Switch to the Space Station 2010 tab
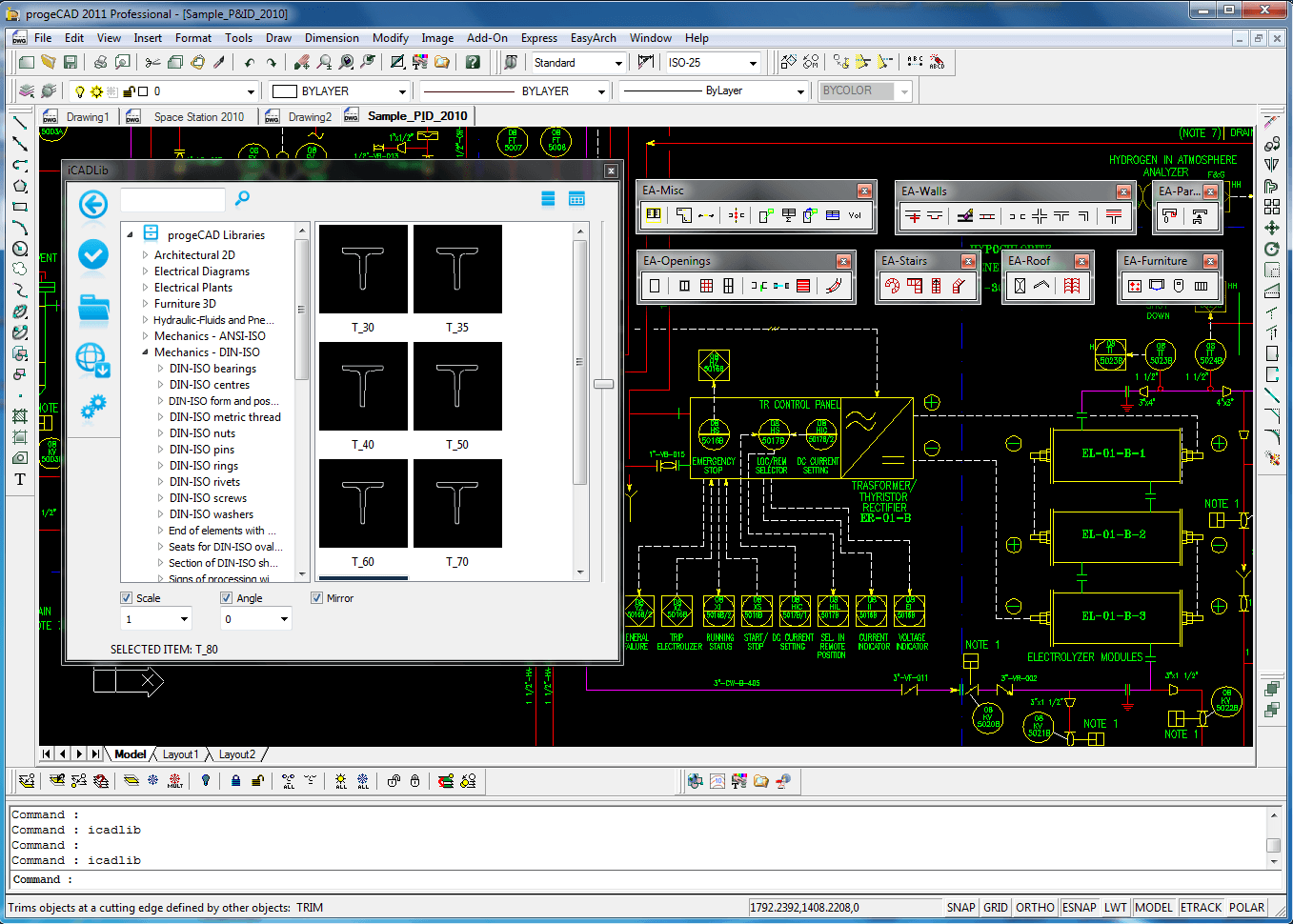 click(x=198, y=117)
